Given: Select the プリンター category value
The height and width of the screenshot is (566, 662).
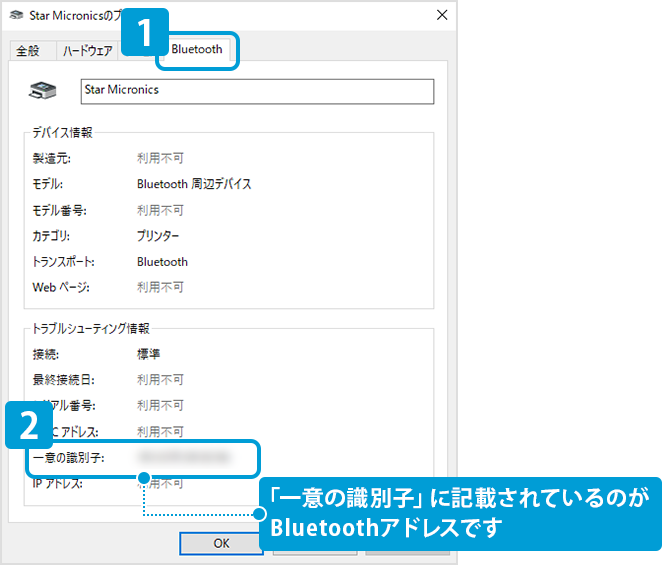Looking at the screenshot, I should (158, 236).
